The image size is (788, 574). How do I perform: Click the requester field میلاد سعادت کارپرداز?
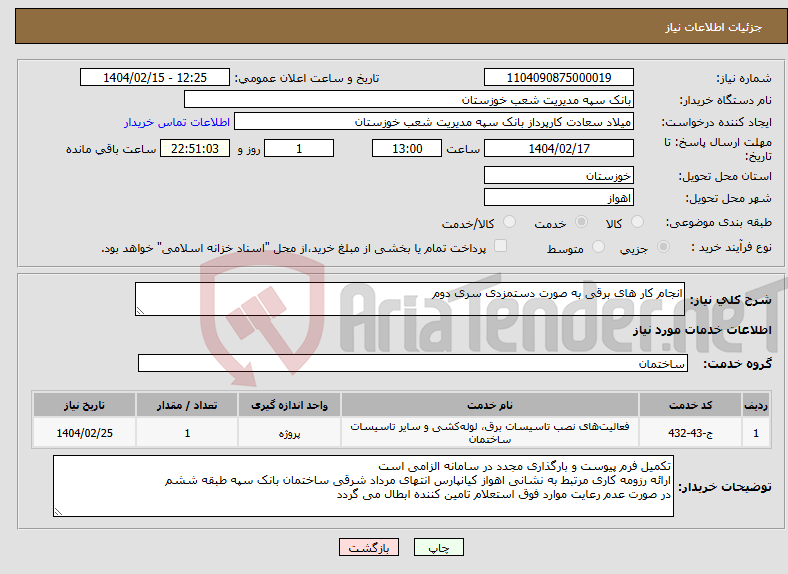[x=434, y=122]
